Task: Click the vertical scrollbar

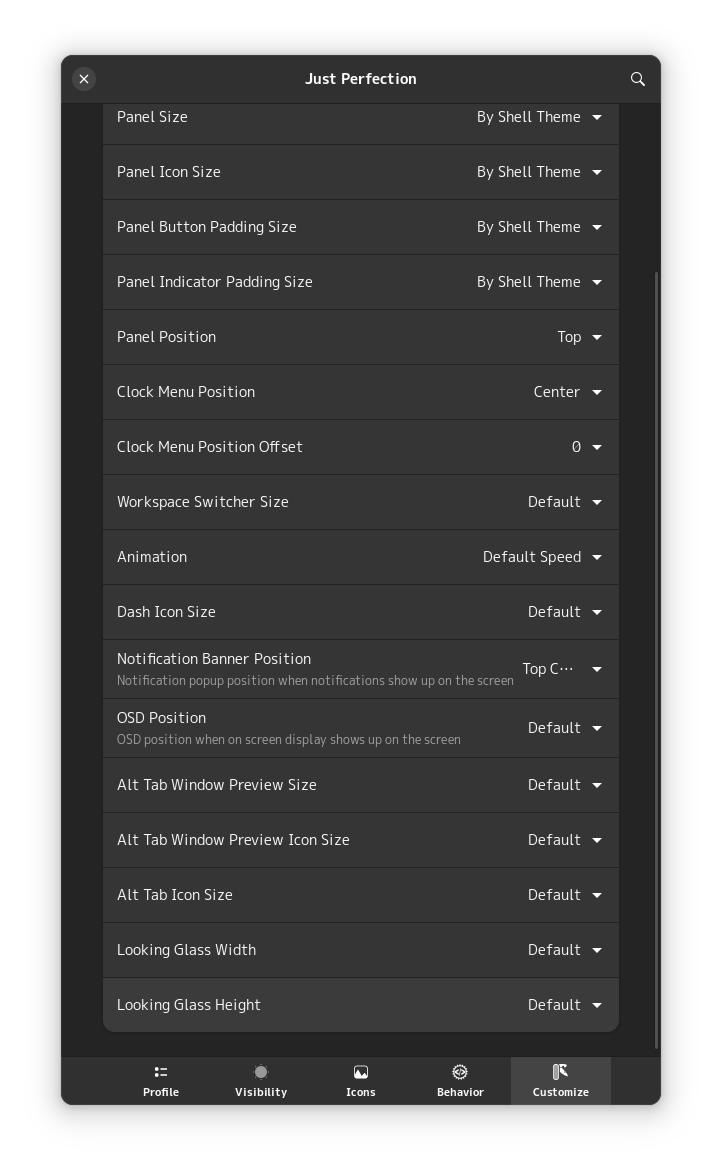Action: [x=656, y=660]
